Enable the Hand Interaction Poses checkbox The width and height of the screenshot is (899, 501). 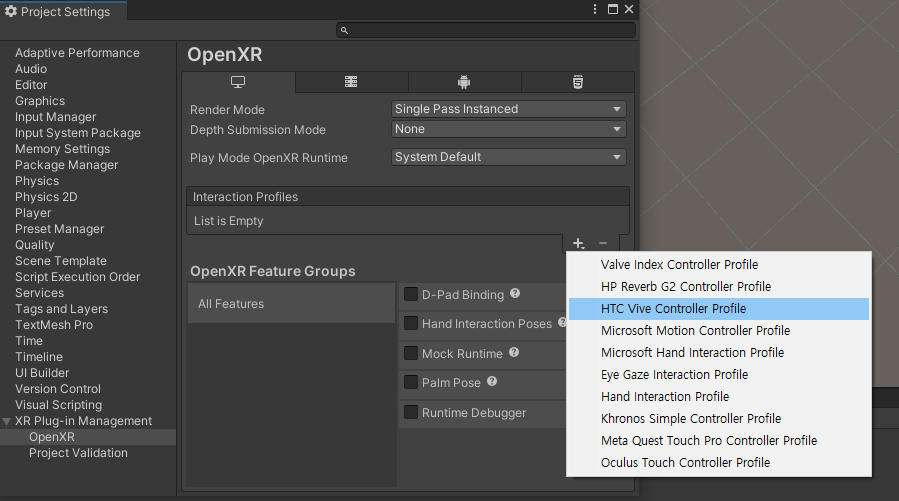[x=411, y=323]
